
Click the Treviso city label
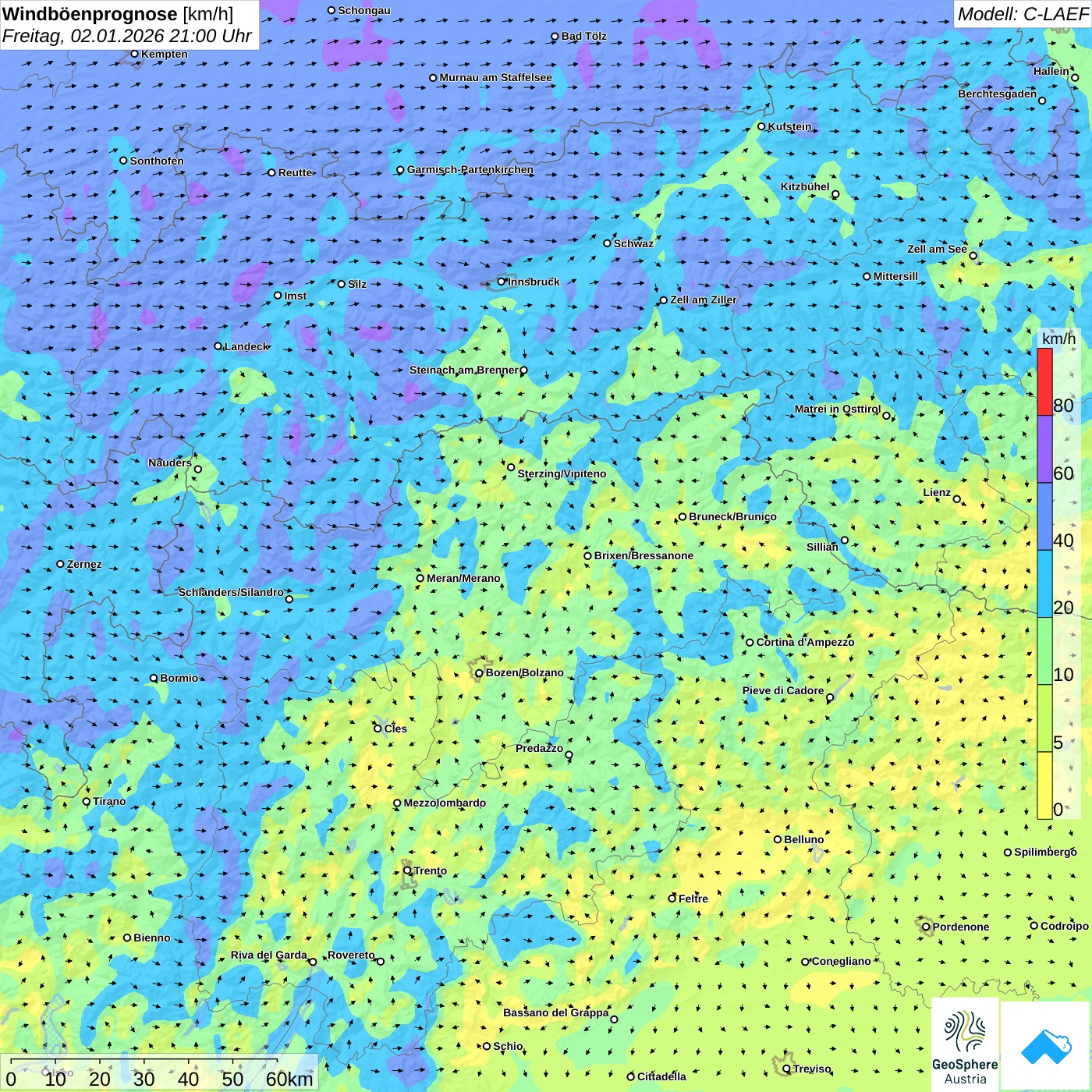point(812,1069)
